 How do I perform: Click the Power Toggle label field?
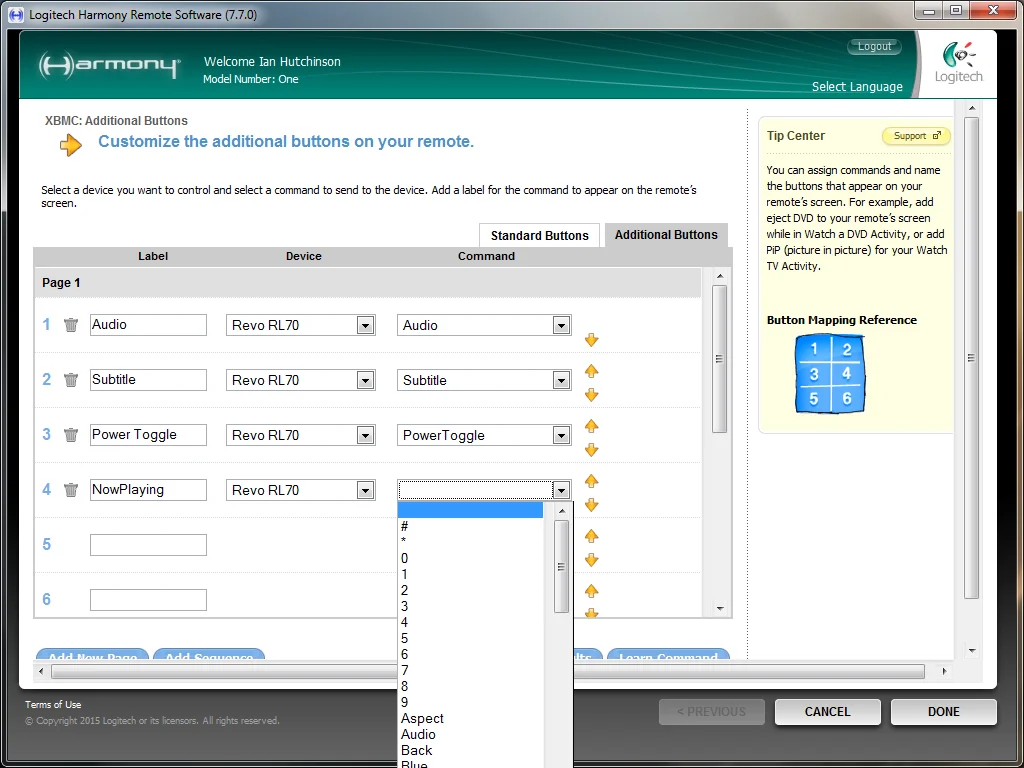tap(148, 434)
